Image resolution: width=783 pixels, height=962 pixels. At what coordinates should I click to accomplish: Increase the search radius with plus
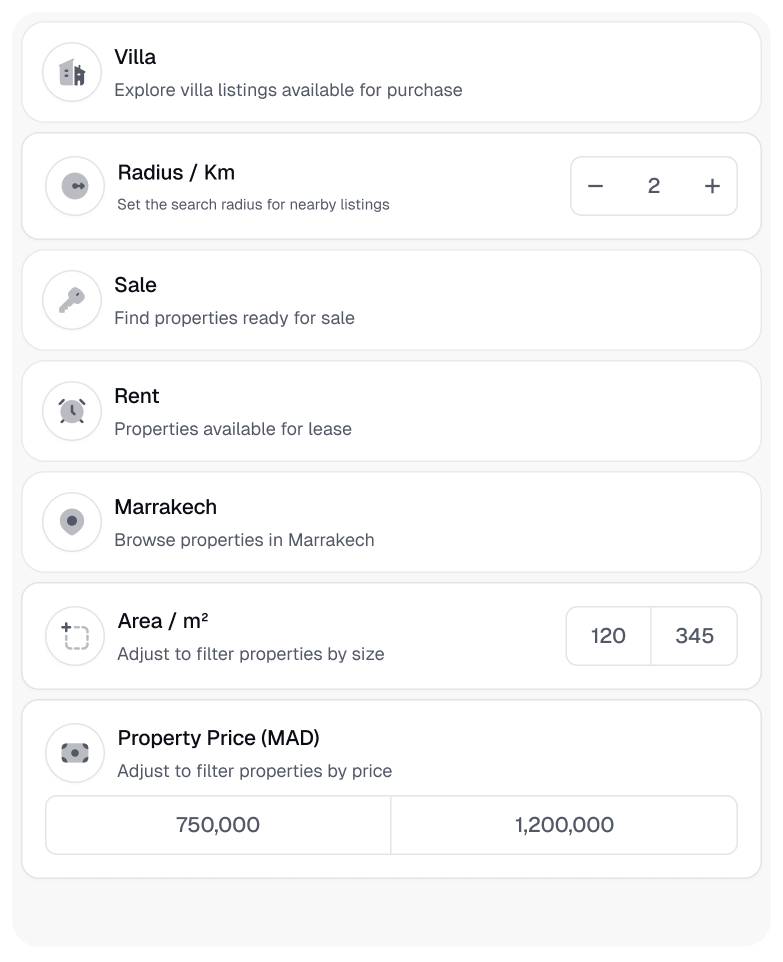[712, 186]
